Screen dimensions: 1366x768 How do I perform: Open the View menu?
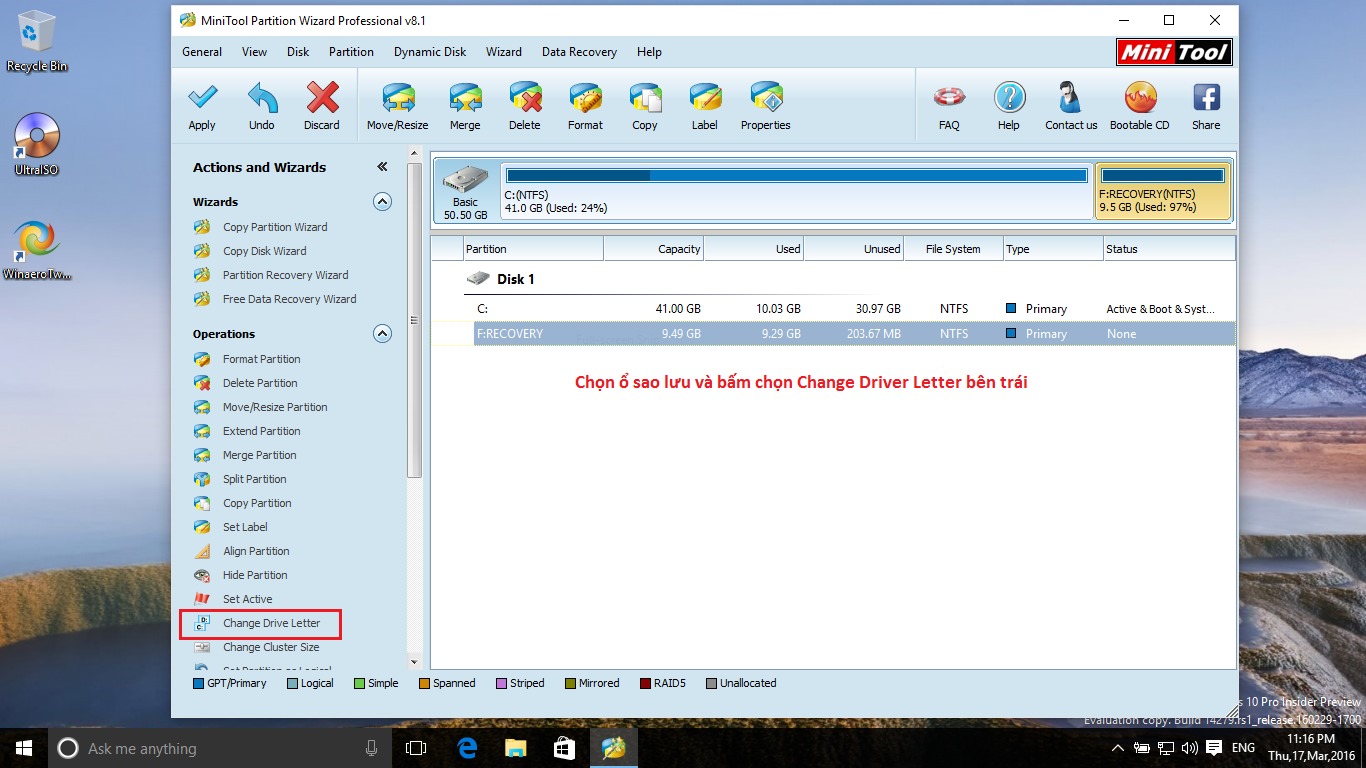coord(254,52)
